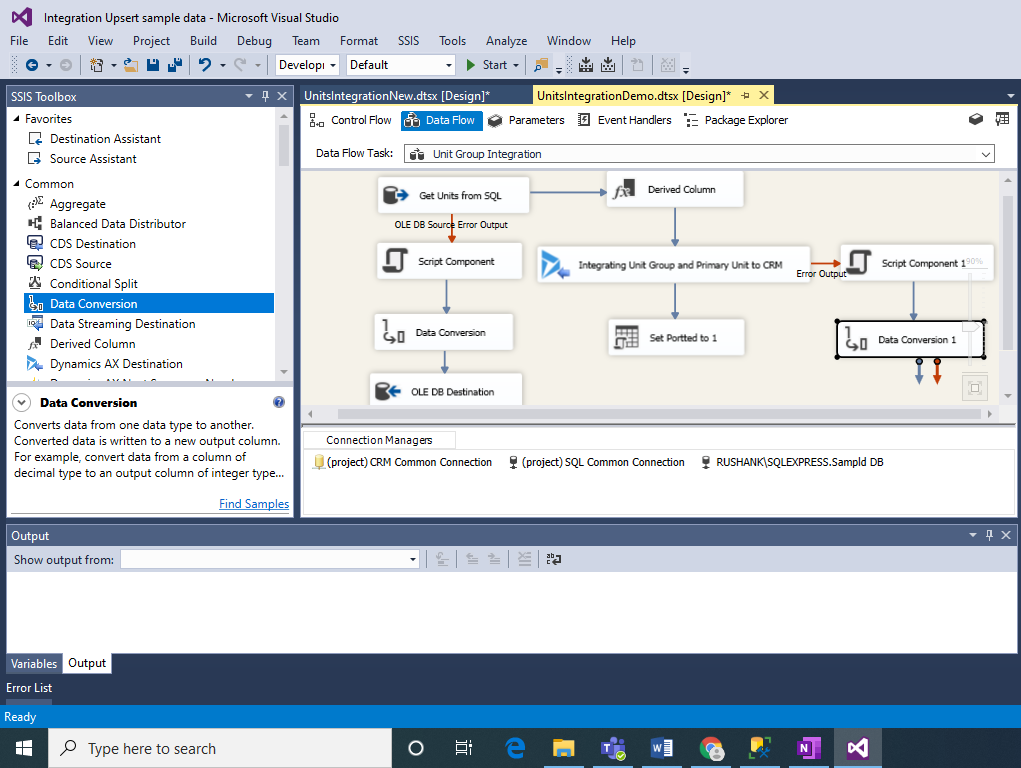
Task: Open the Package Explorer tab
Action: point(736,120)
